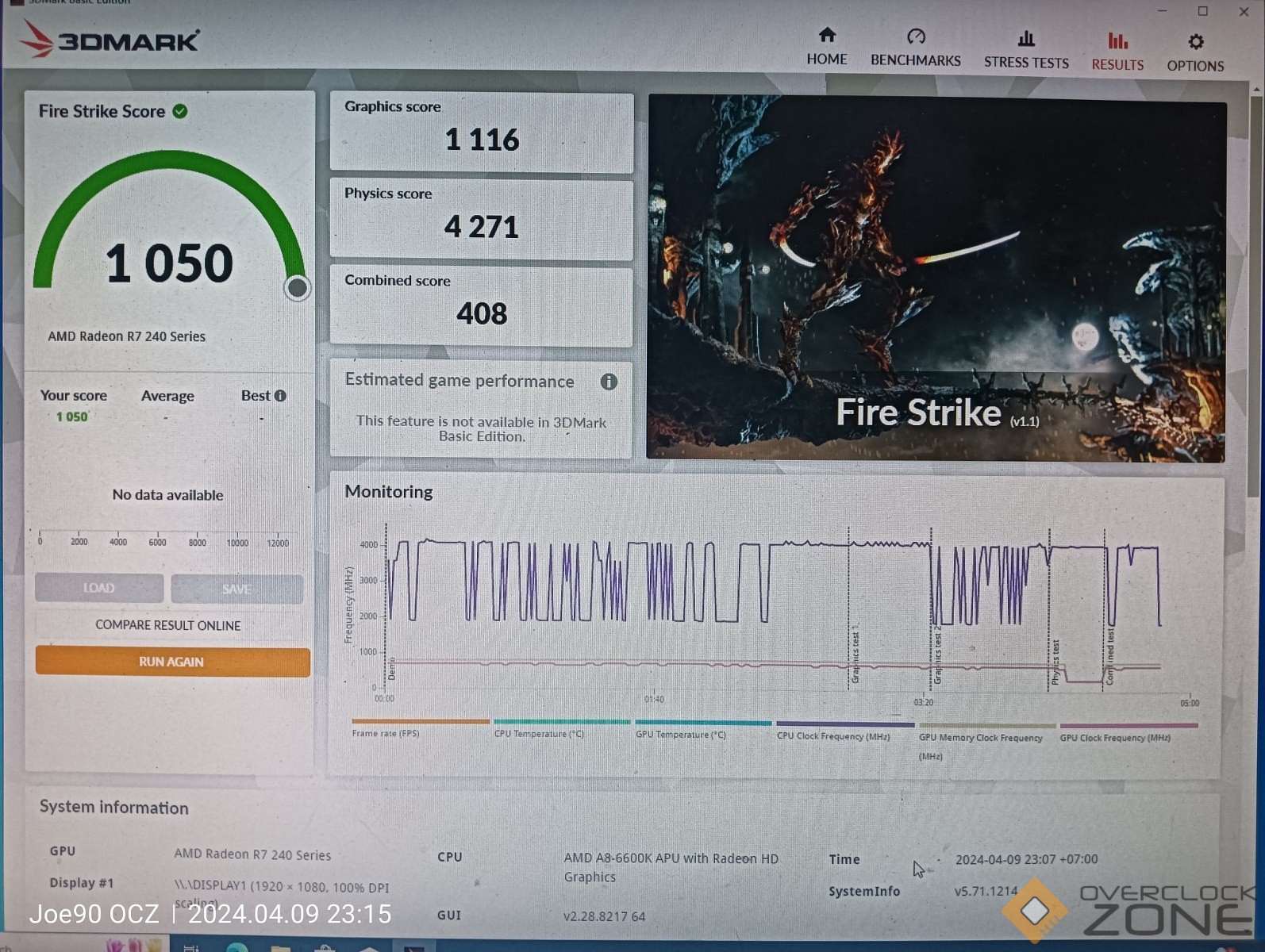Screen dimensions: 1265x952
Task: Click the vertical scrollbar on the right
Action: [x=1255, y=297]
